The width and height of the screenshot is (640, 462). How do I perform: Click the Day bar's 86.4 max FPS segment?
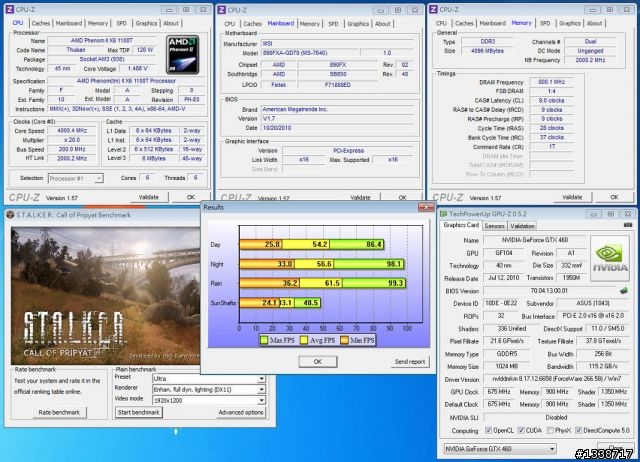tap(357, 244)
